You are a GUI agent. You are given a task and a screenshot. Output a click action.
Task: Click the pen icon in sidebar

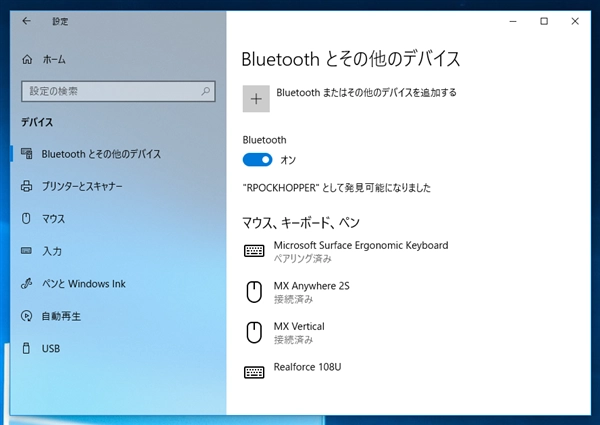26,283
